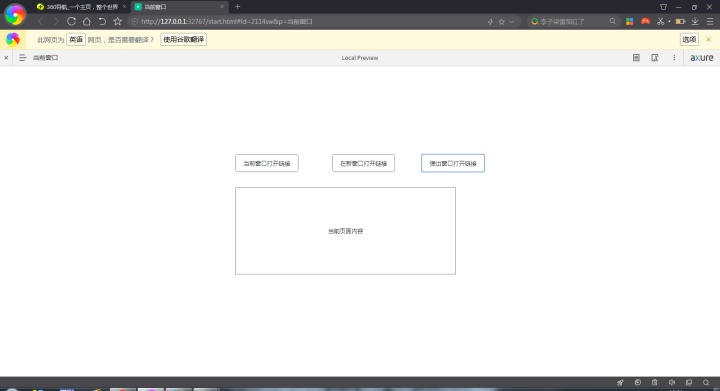Bookmark page with the left star icon

pos(118,22)
